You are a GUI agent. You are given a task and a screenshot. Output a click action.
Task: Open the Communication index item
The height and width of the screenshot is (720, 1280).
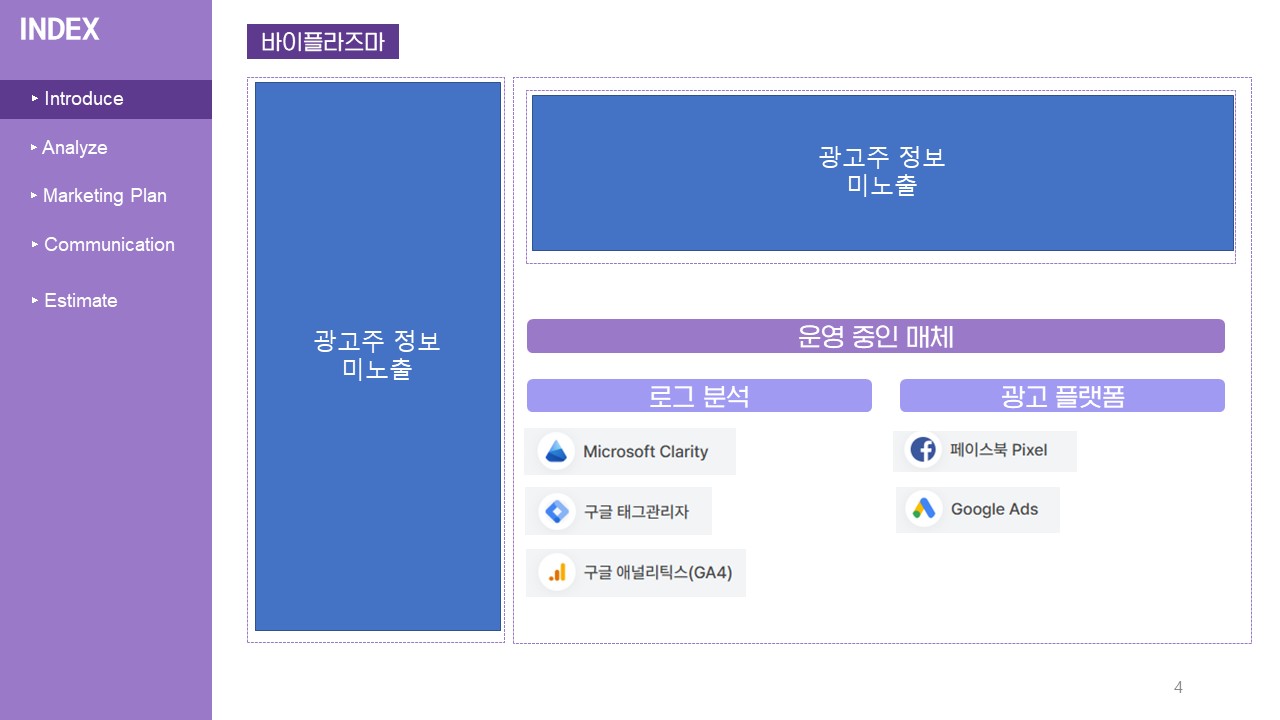pos(109,245)
